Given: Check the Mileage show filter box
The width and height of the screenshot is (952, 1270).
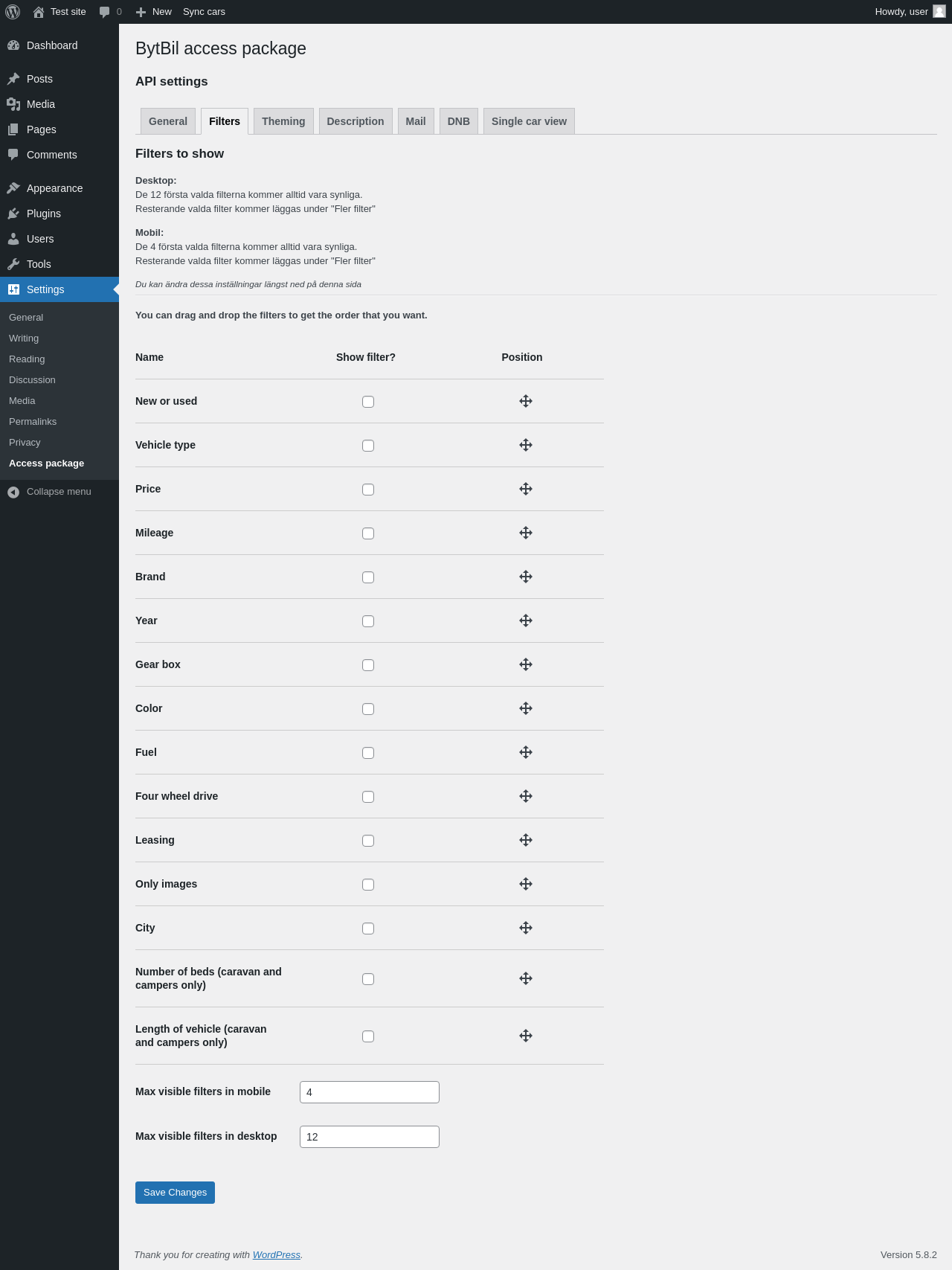Looking at the screenshot, I should [x=368, y=533].
